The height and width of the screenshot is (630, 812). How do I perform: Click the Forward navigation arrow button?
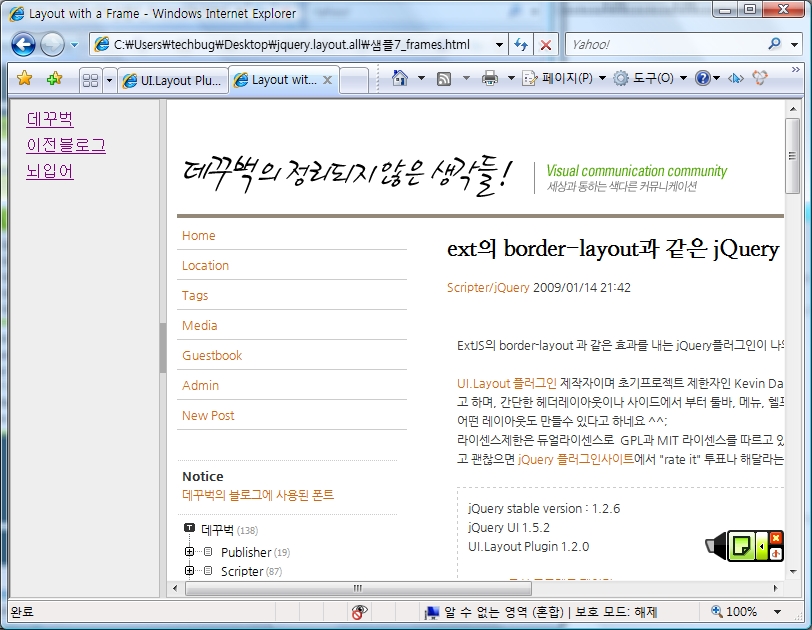pyautogui.click(x=52, y=45)
